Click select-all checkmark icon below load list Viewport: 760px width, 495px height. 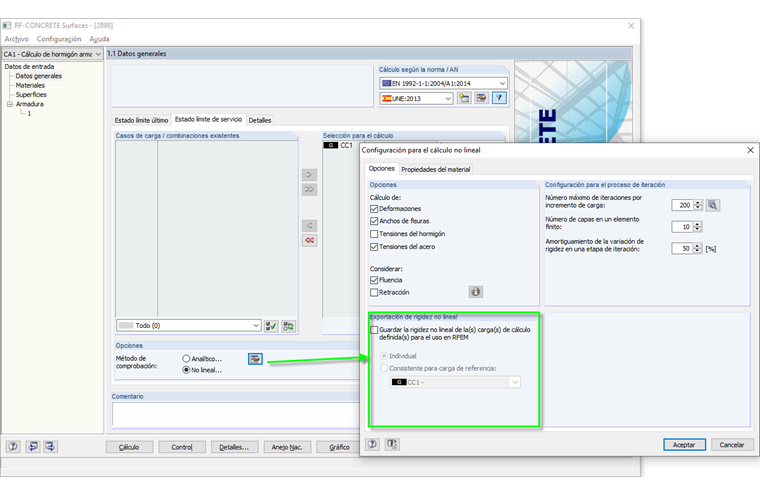click(271, 326)
